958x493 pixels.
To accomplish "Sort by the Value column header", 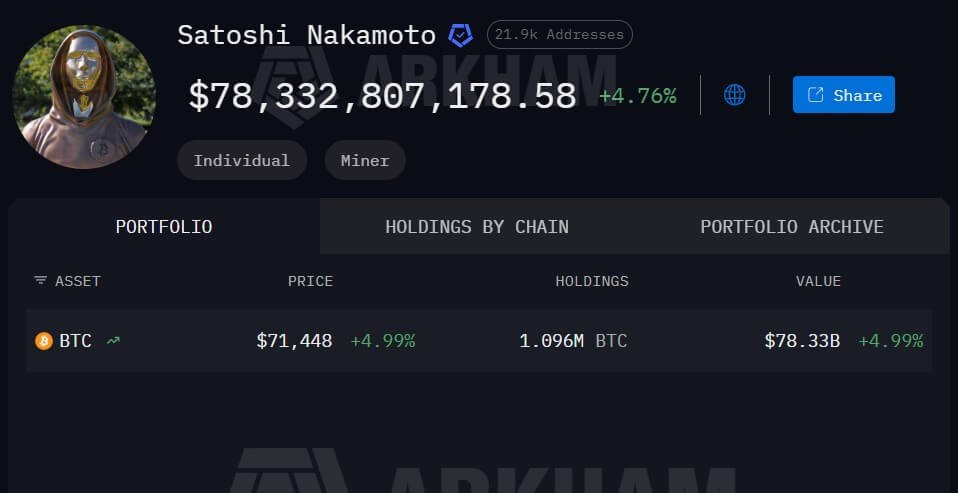I will pyautogui.click(x=818, y=281).
